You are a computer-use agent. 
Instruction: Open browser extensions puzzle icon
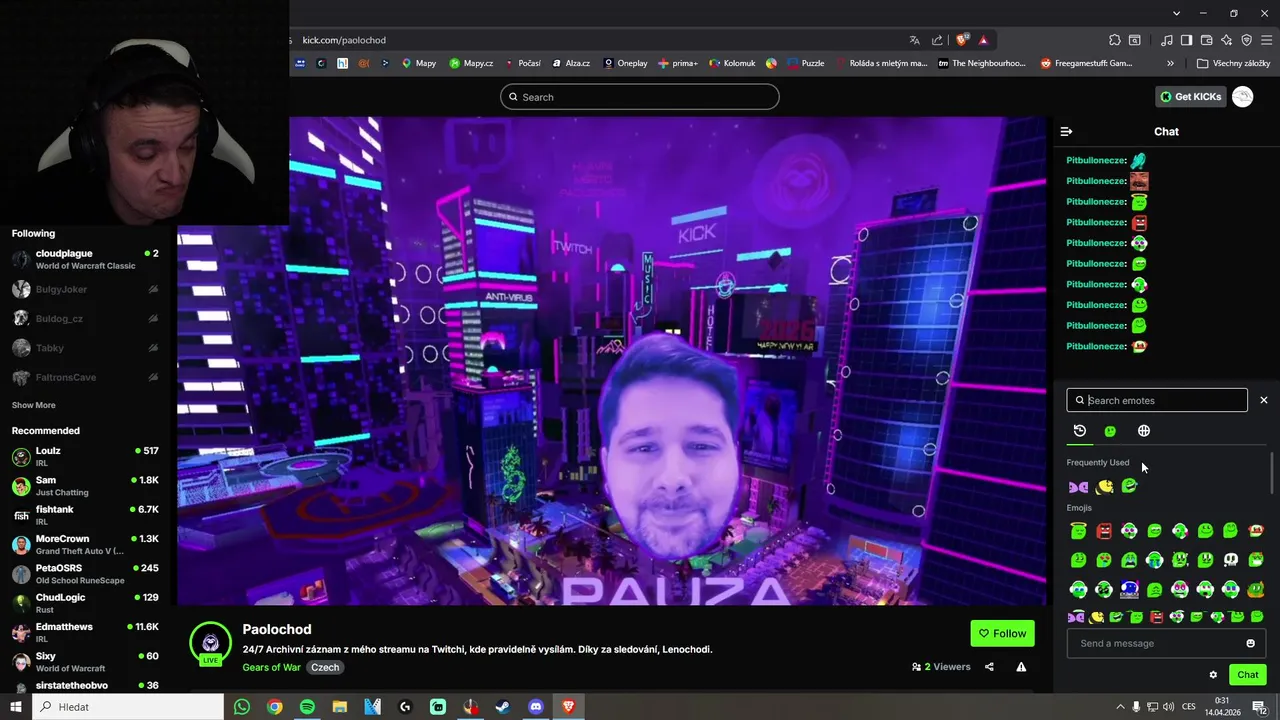[1115, 40]
